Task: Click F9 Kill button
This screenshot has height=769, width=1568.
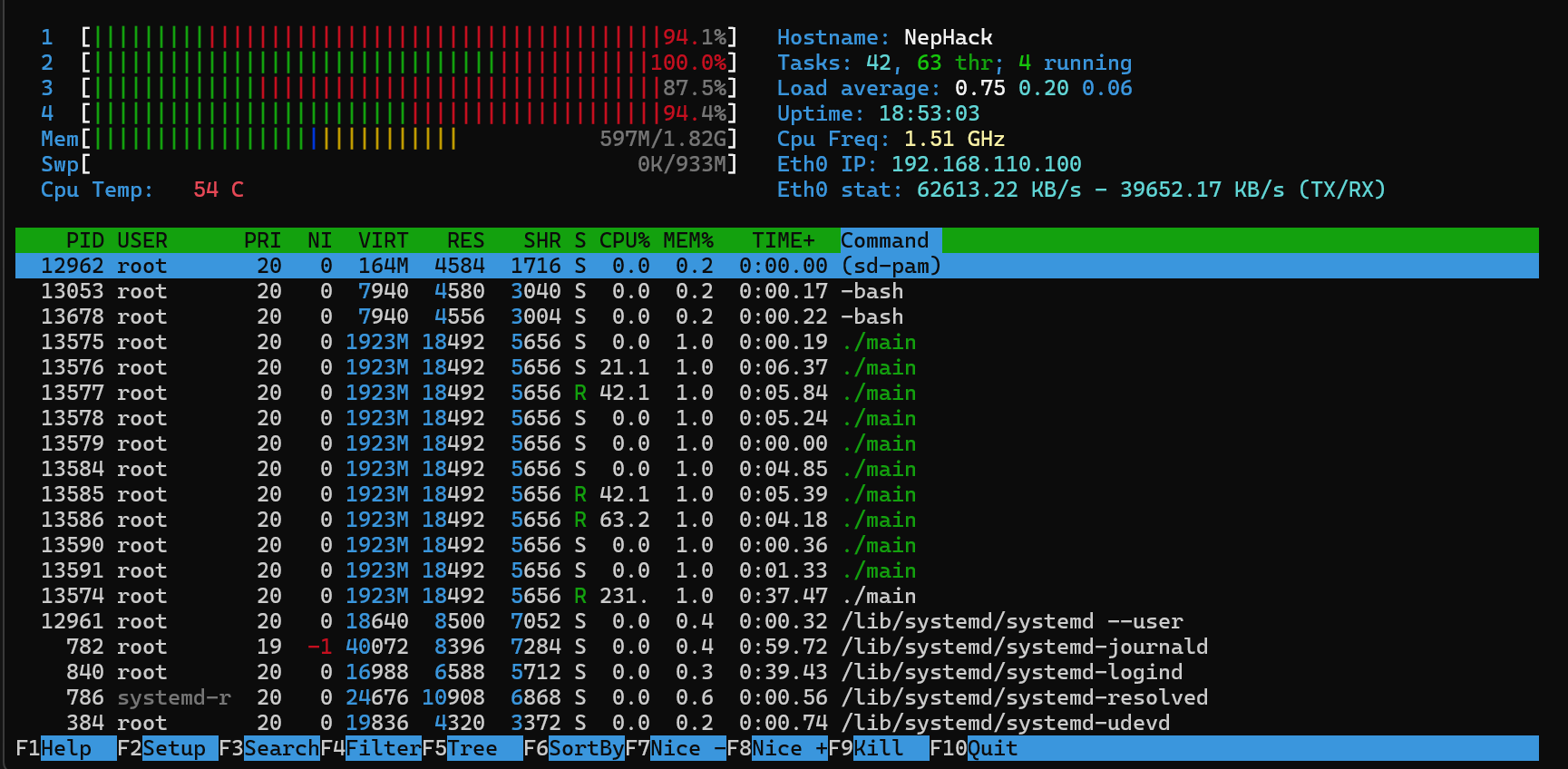Action: point(879,748)
